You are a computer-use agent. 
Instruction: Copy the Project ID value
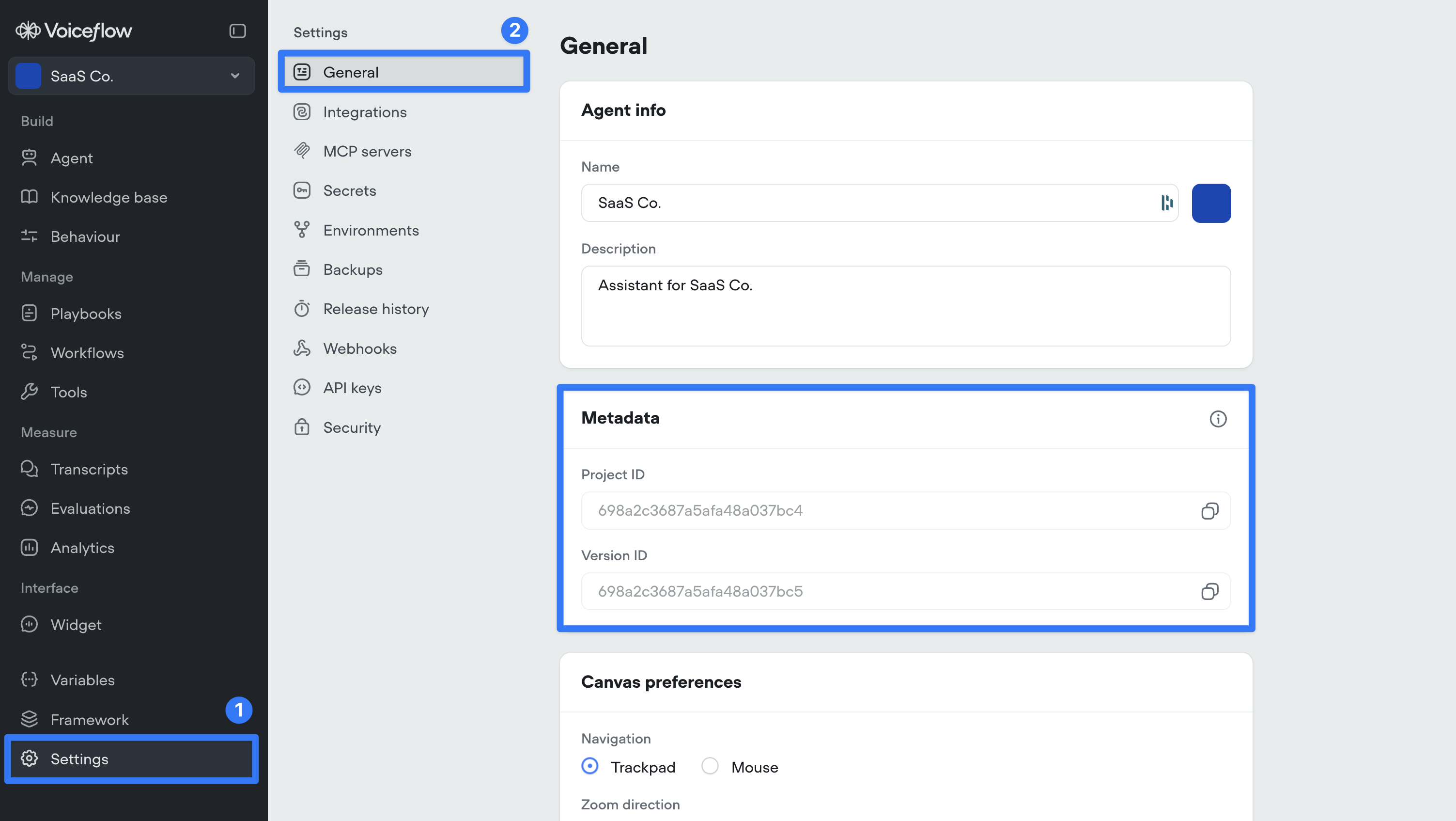tap(1209, 511)
